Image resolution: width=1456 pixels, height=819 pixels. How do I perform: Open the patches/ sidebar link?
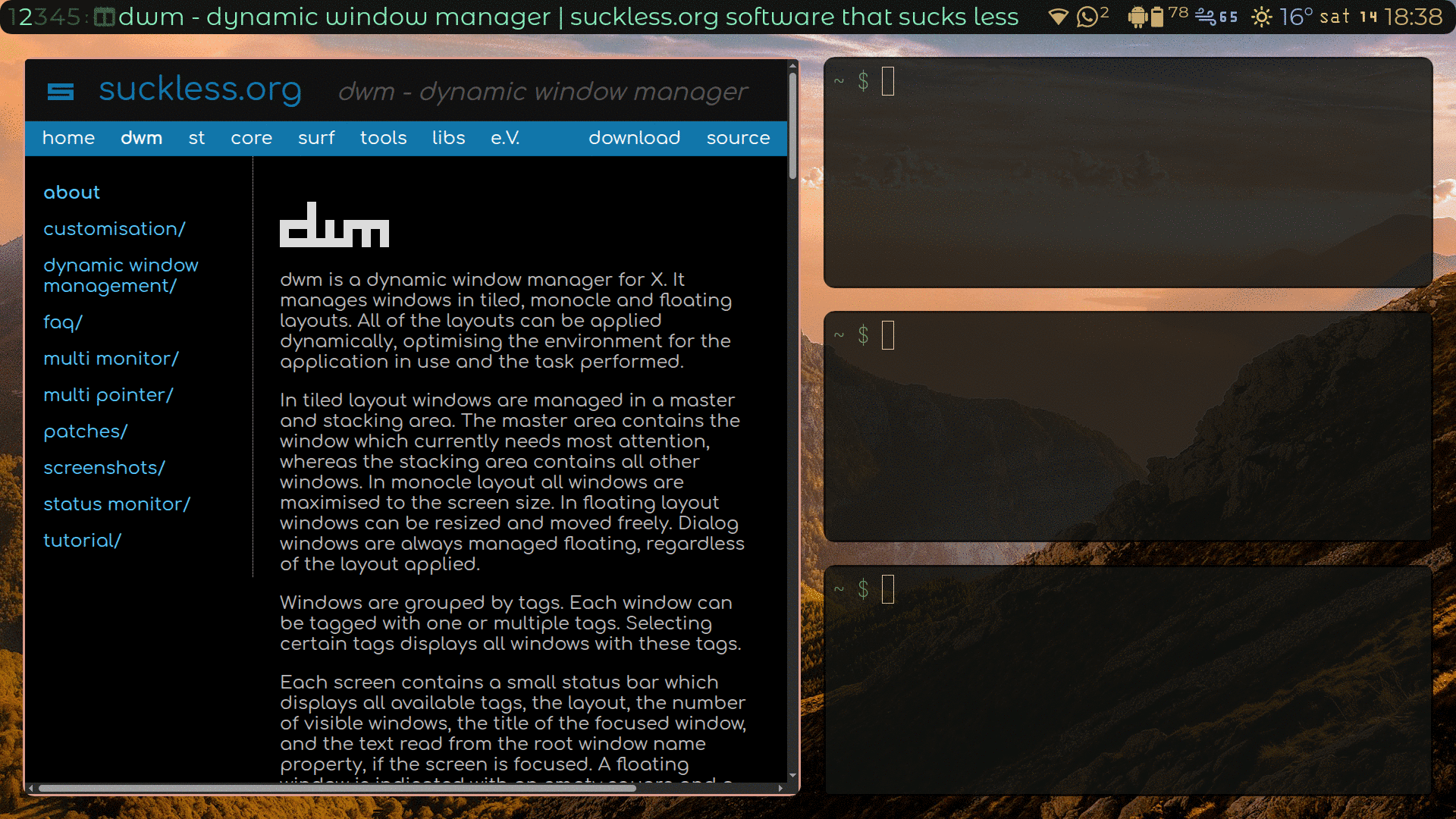tap(85, 431)
